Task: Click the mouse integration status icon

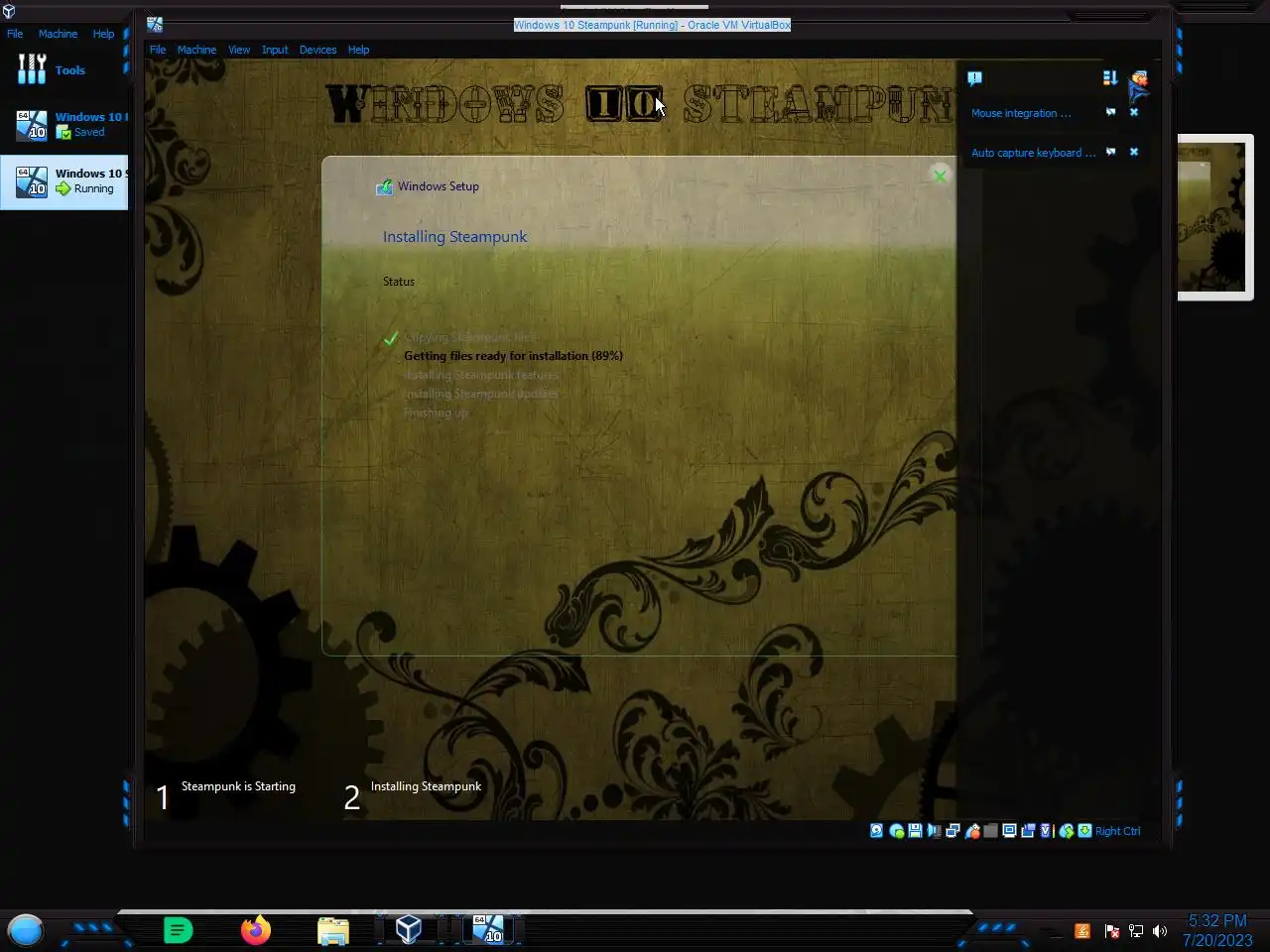Action: (x=1067, y=831)
